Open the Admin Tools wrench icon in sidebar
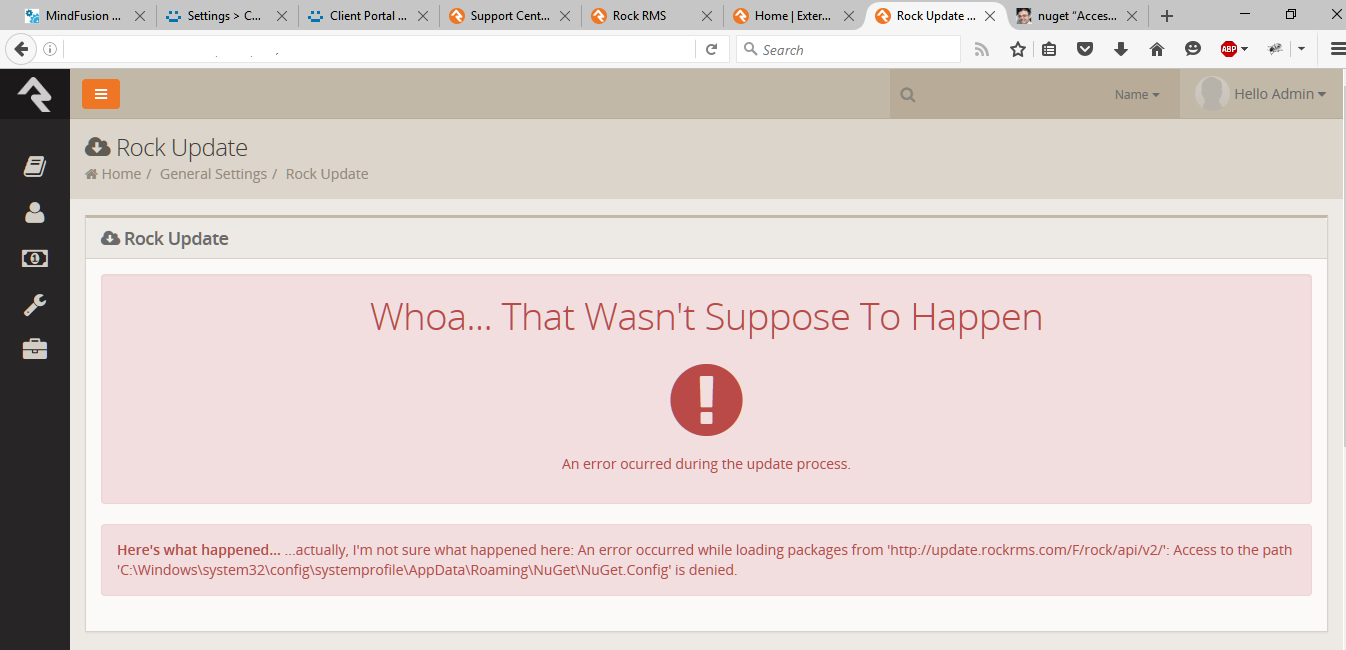Screen dimensions: 1346x650 coord(35,304)
